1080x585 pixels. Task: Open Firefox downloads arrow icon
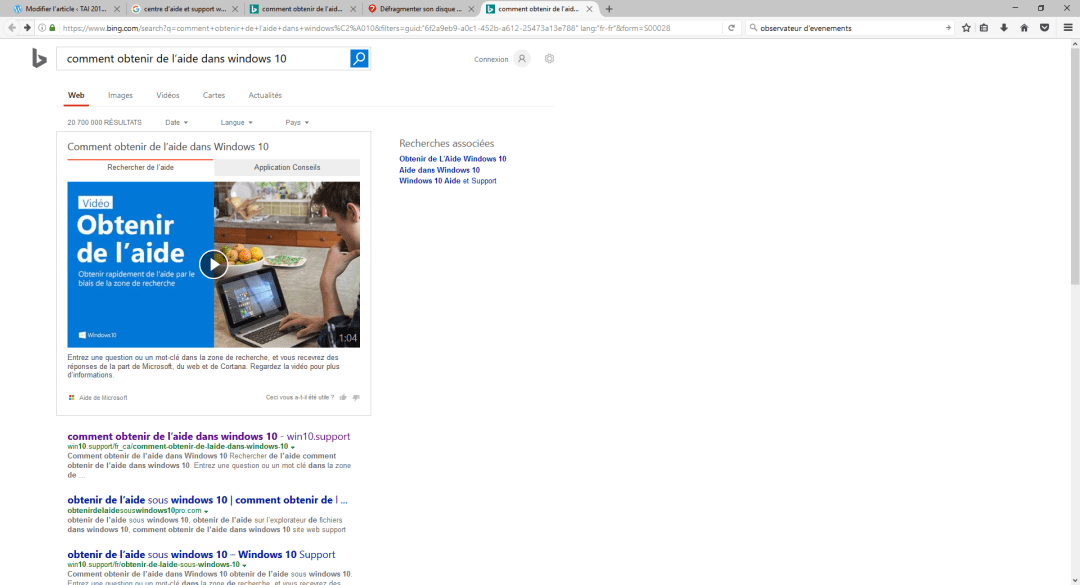[x=1004, y=28]
